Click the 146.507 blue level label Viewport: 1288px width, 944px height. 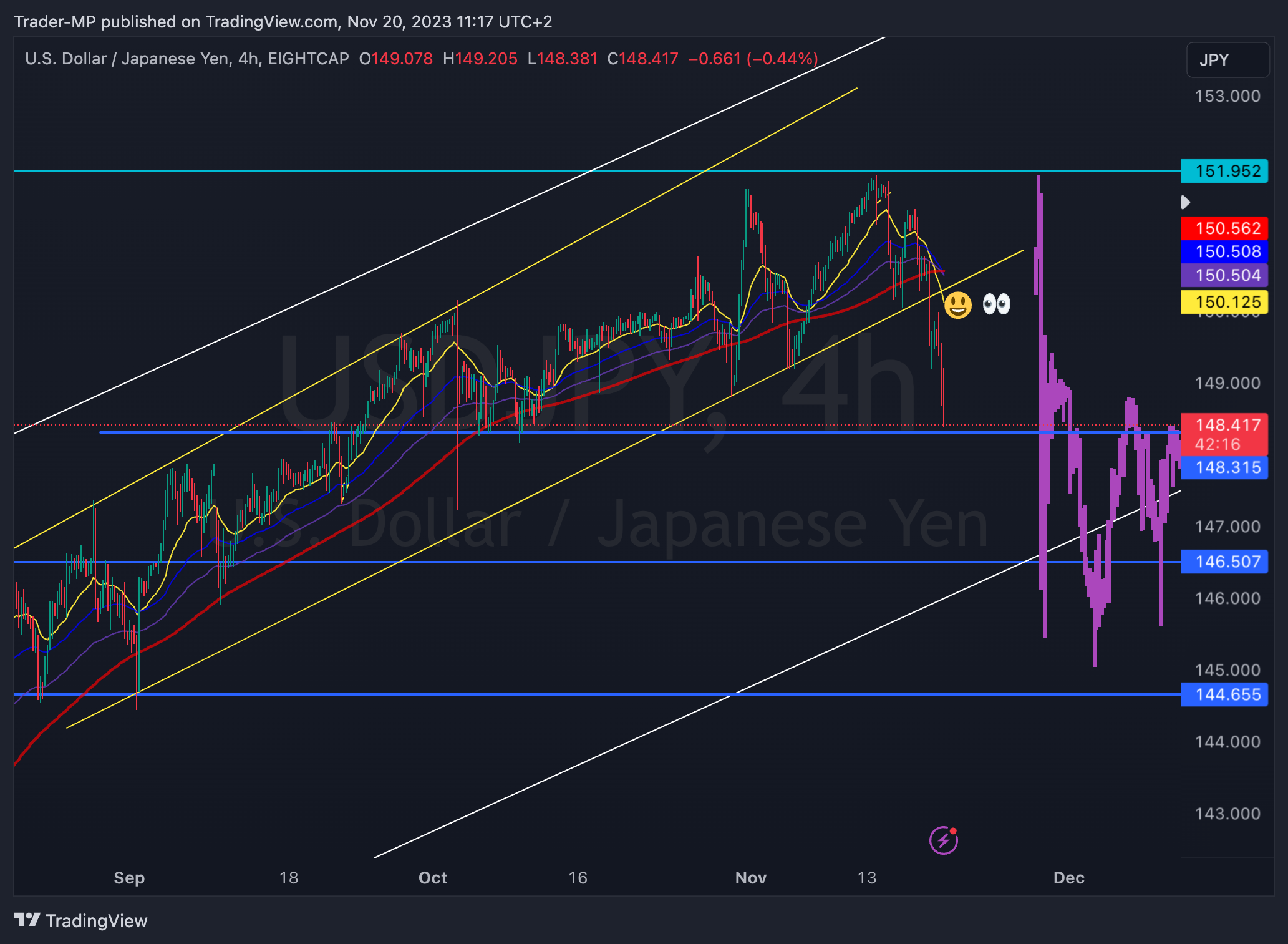click(1224, 562)
